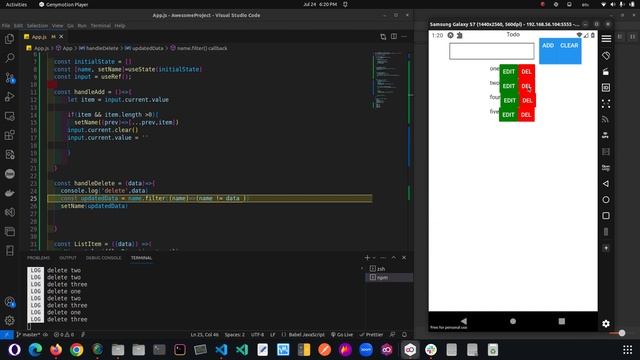Screen dimensions: 640x360
Task: Tap the blue CLEAR button
Action: pos(569,45)
